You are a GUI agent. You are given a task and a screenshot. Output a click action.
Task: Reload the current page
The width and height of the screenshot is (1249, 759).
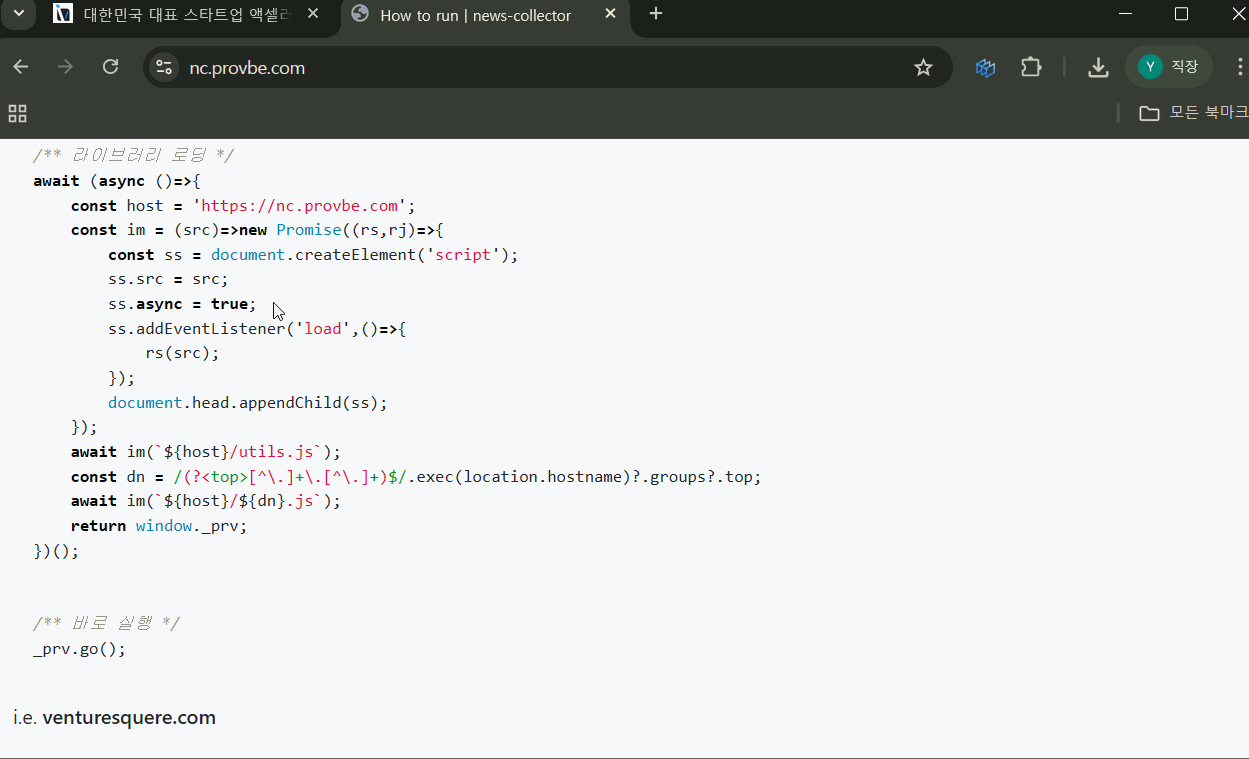pyautogui.click(x=111, y=67)
